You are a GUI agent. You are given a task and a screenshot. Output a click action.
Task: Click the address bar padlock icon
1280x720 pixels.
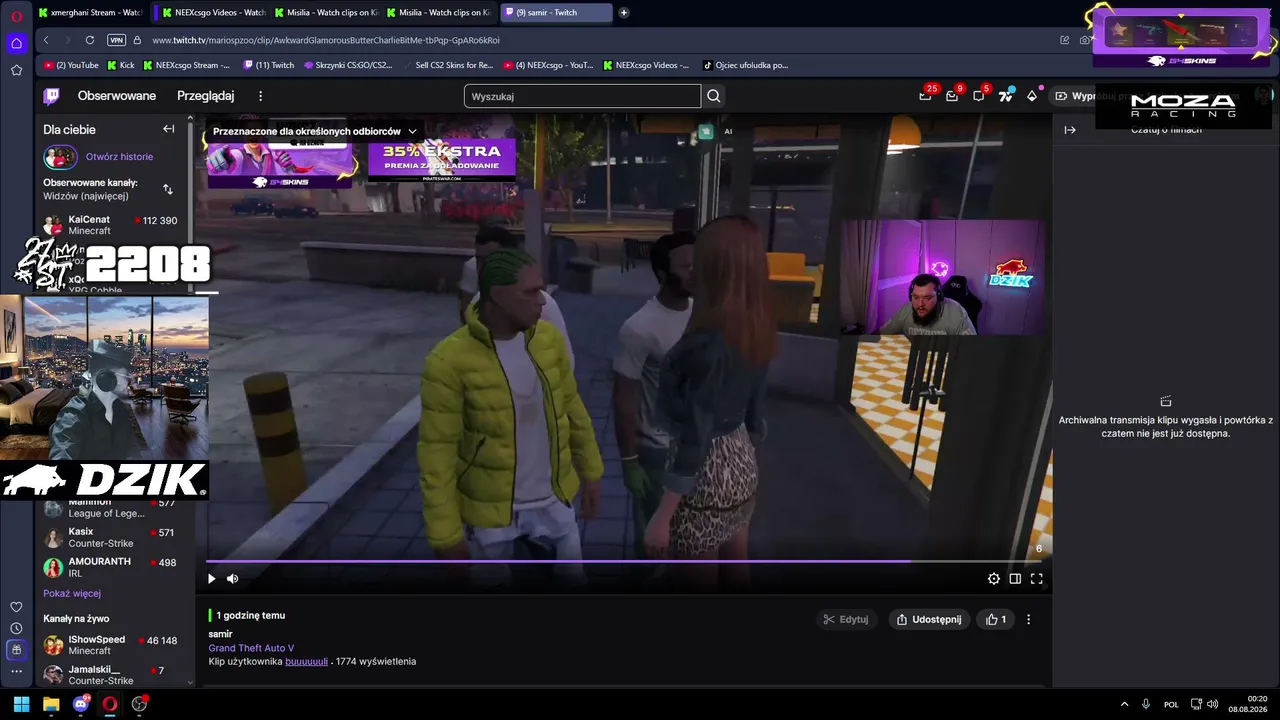(138, 40)
